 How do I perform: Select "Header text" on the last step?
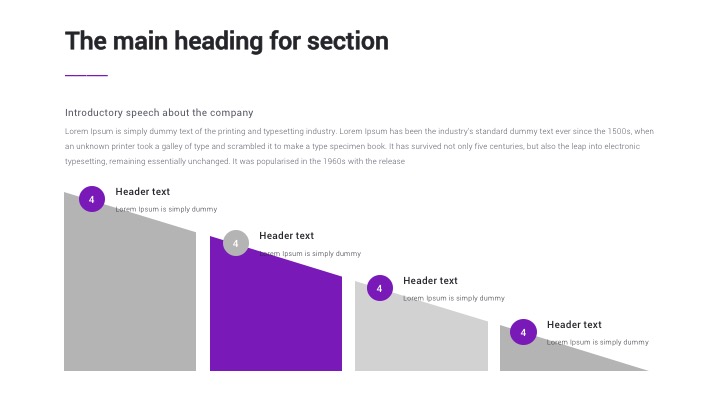[575, 324]
